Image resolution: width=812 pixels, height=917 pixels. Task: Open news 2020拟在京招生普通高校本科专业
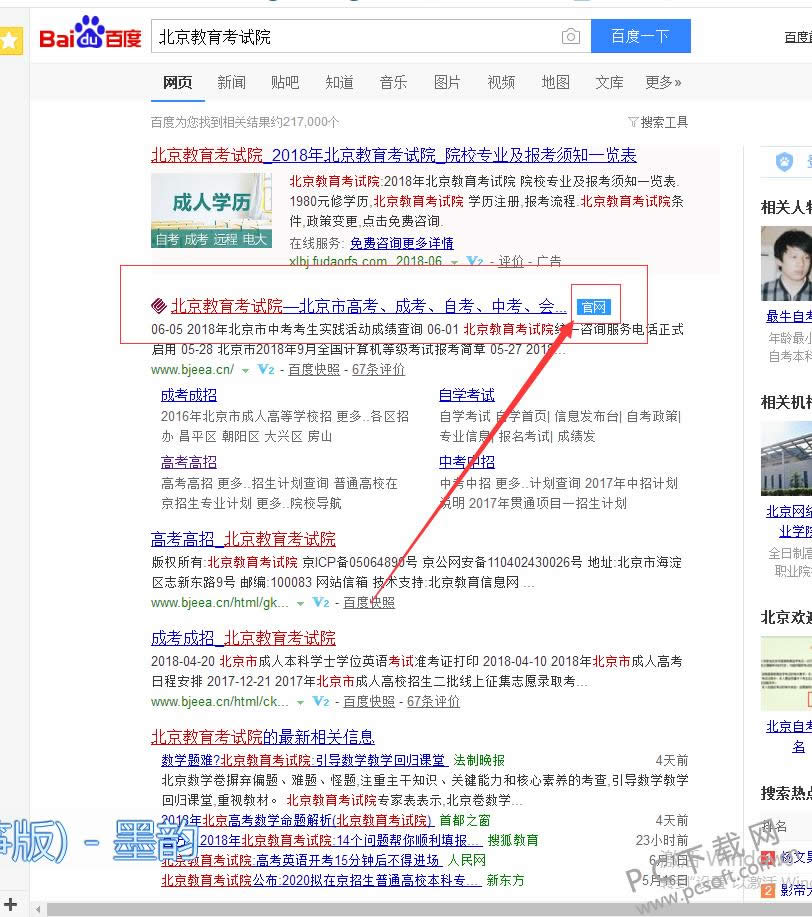pos(321,880)
